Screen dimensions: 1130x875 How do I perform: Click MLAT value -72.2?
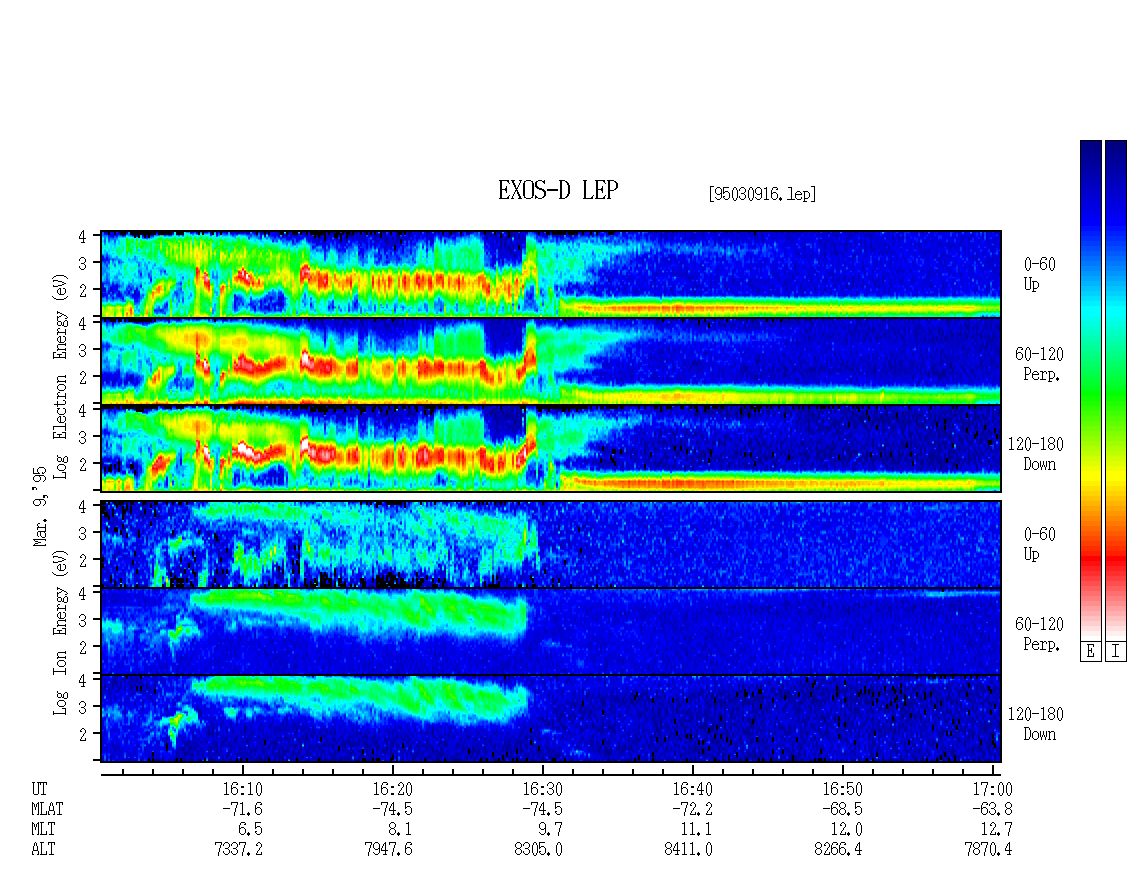[692, 809]
